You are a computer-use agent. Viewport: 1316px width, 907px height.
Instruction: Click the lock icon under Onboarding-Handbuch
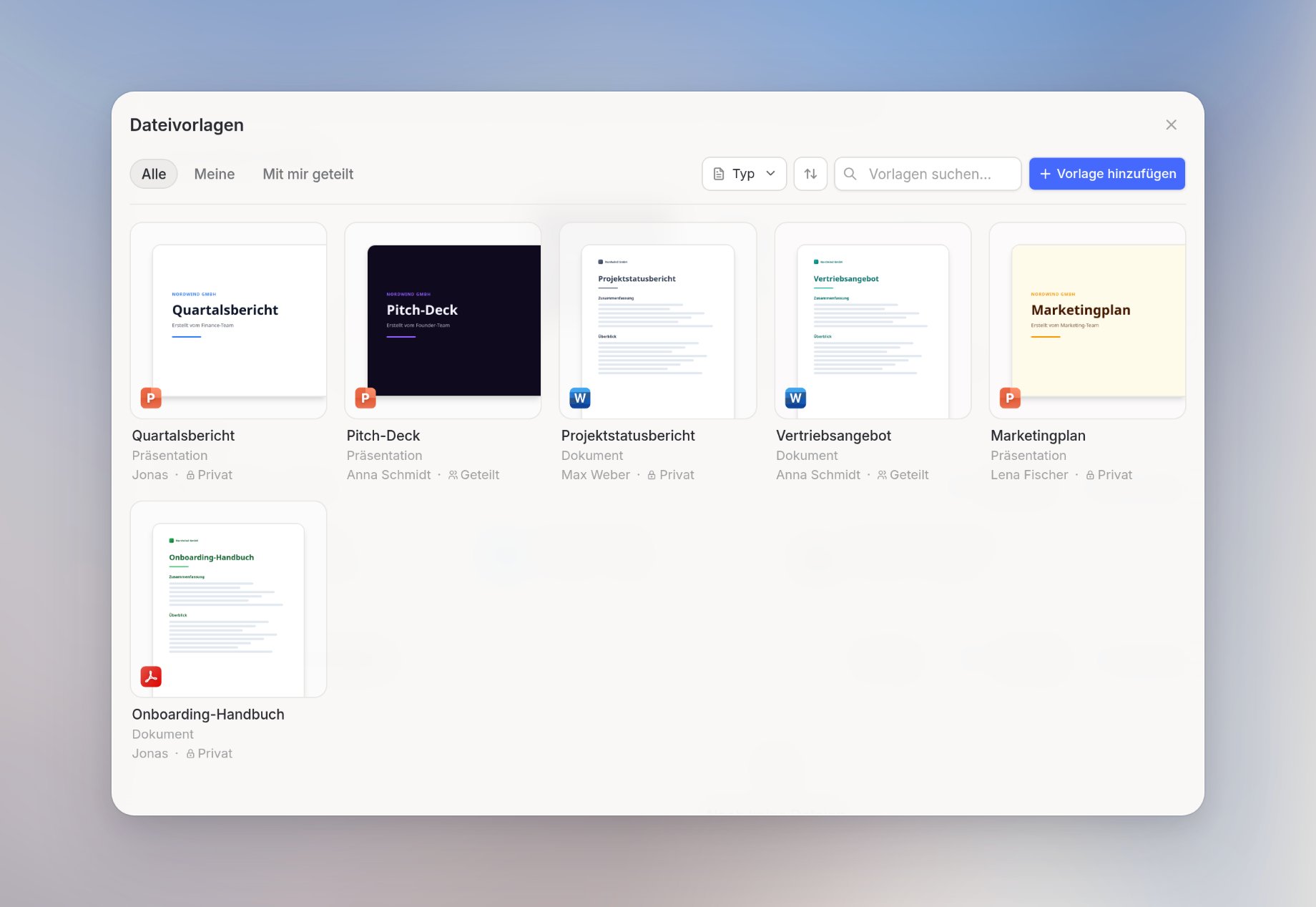[190, 754]
